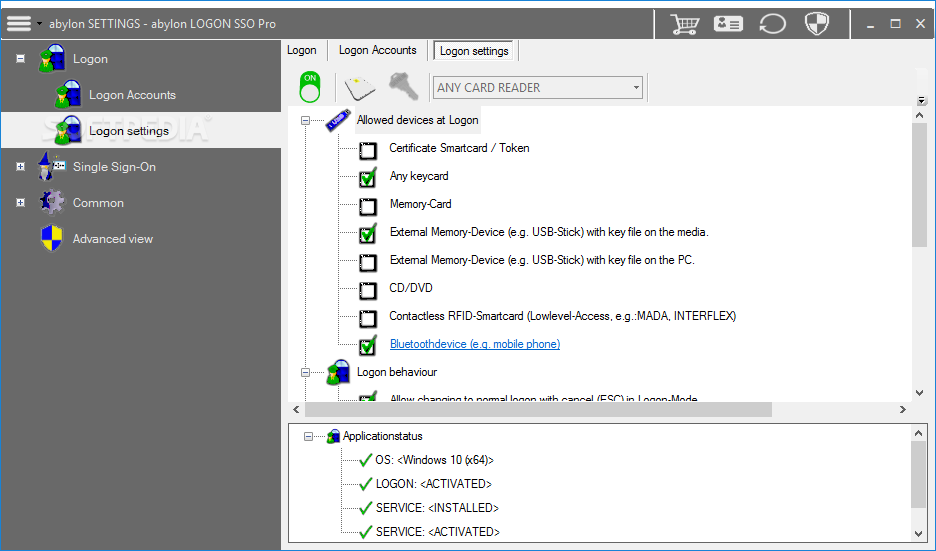This screenshot has height=551, width=936.
Task: Select the Logon settings tab
Action: (x=474, y=51)
